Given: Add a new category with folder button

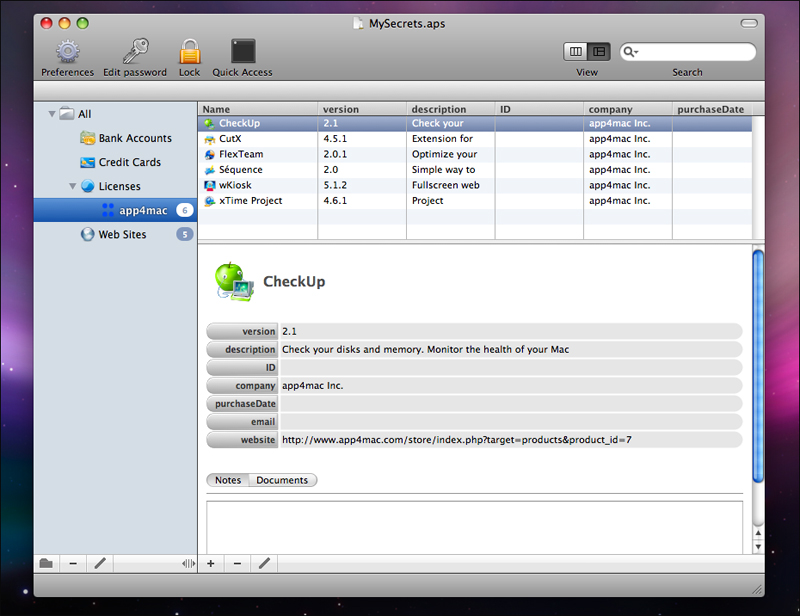Looking at the screenshot, I should (46, 563).
